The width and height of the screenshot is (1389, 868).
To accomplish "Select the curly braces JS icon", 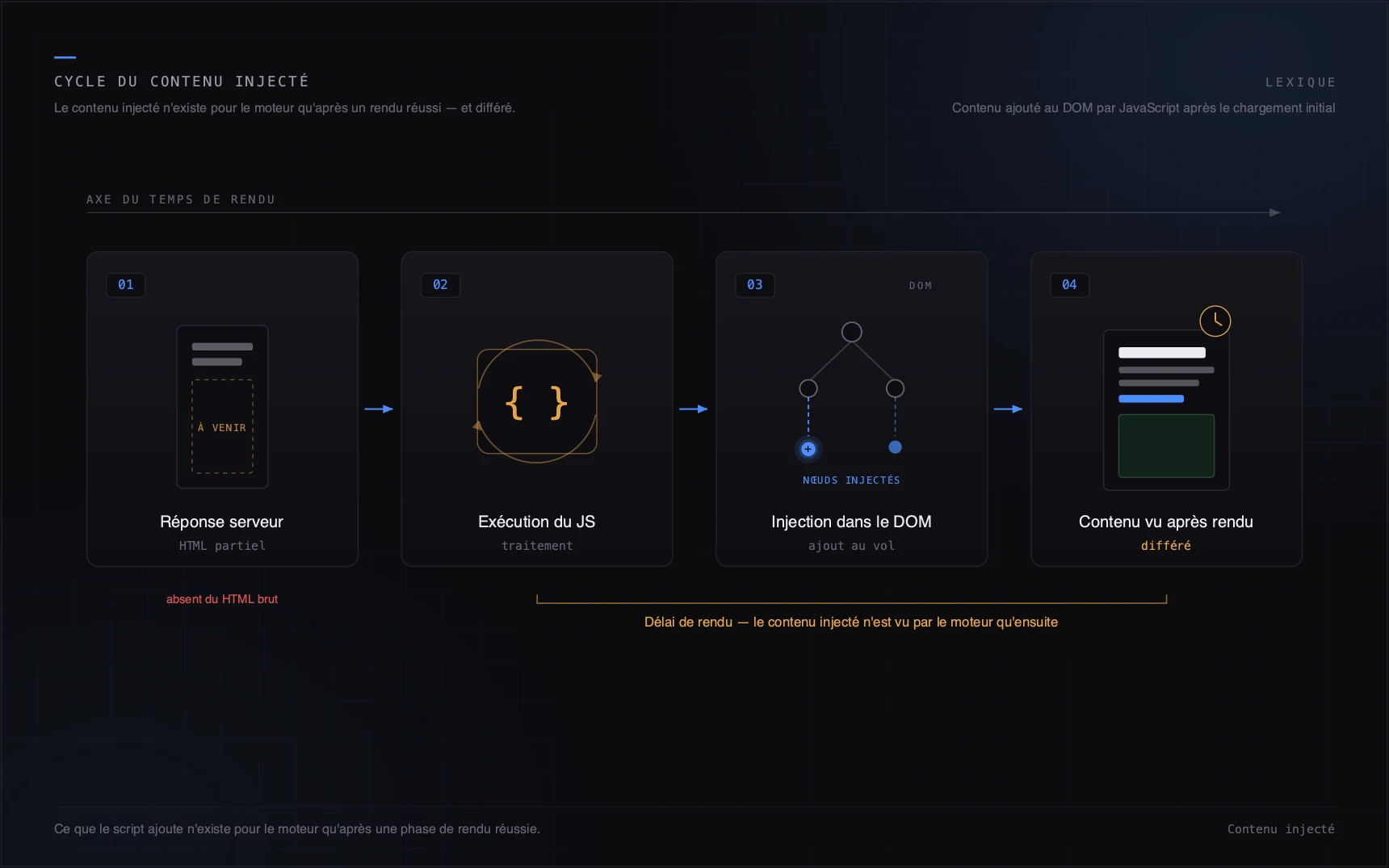I will [536, 401].
